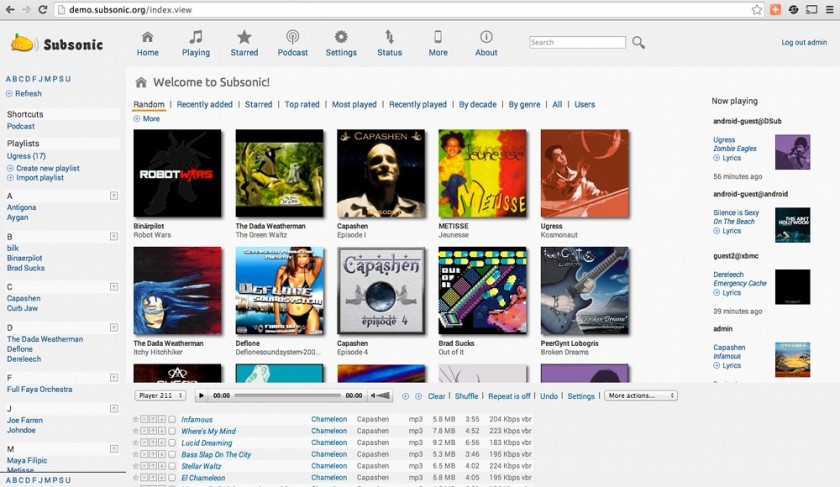The height and width of the screenshot is (487, 840).
Task: Select the By genre tab
Action: pyautogui.click(x=523, y=104)
